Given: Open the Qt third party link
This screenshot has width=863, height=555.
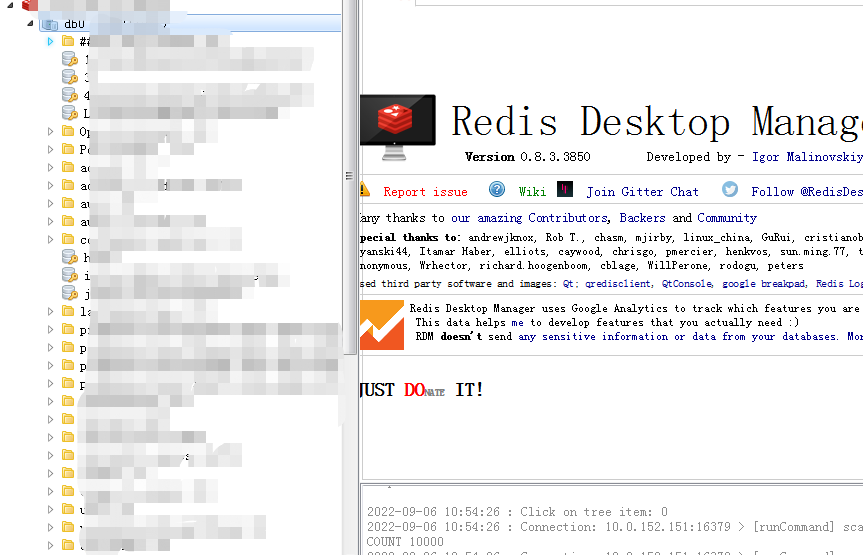Looking at the screenshot, I should tap(569, 284).
